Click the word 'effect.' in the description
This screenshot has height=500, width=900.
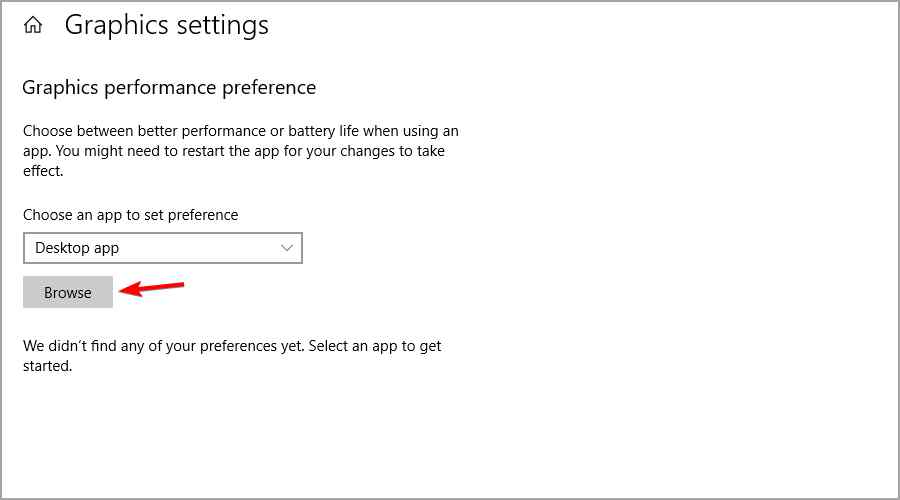point(43,171)
